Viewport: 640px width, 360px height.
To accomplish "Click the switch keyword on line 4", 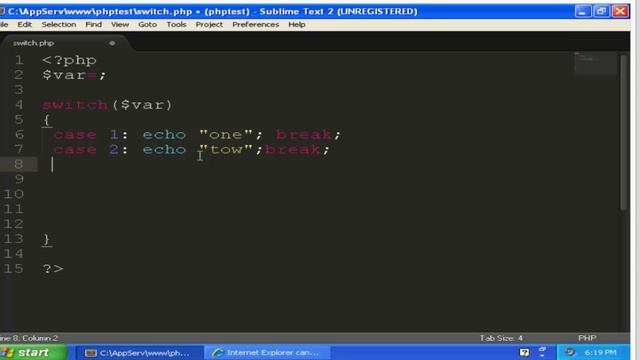I will [x=75, y=105].
